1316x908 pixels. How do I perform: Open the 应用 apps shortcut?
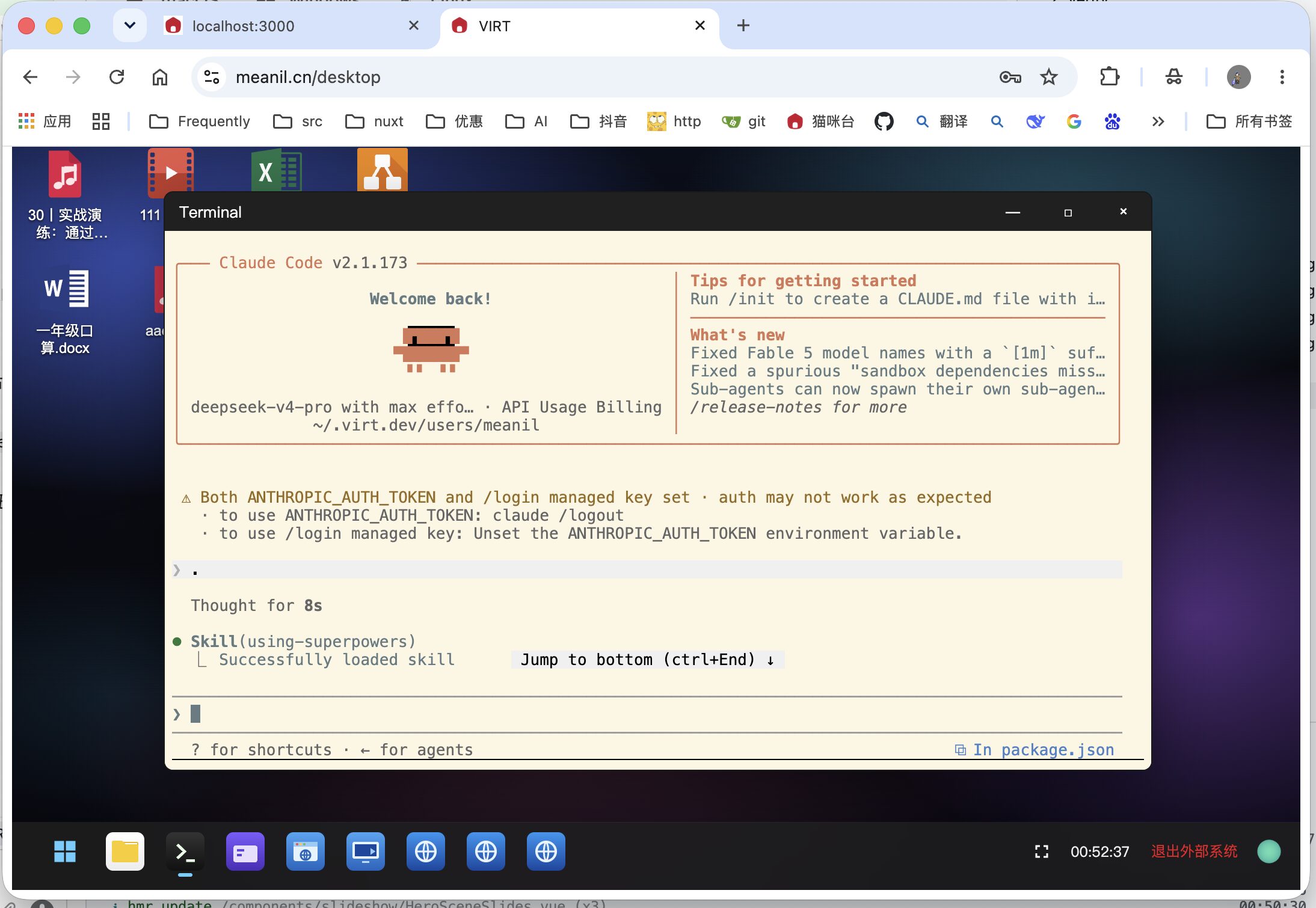click(x=45, y=121)
